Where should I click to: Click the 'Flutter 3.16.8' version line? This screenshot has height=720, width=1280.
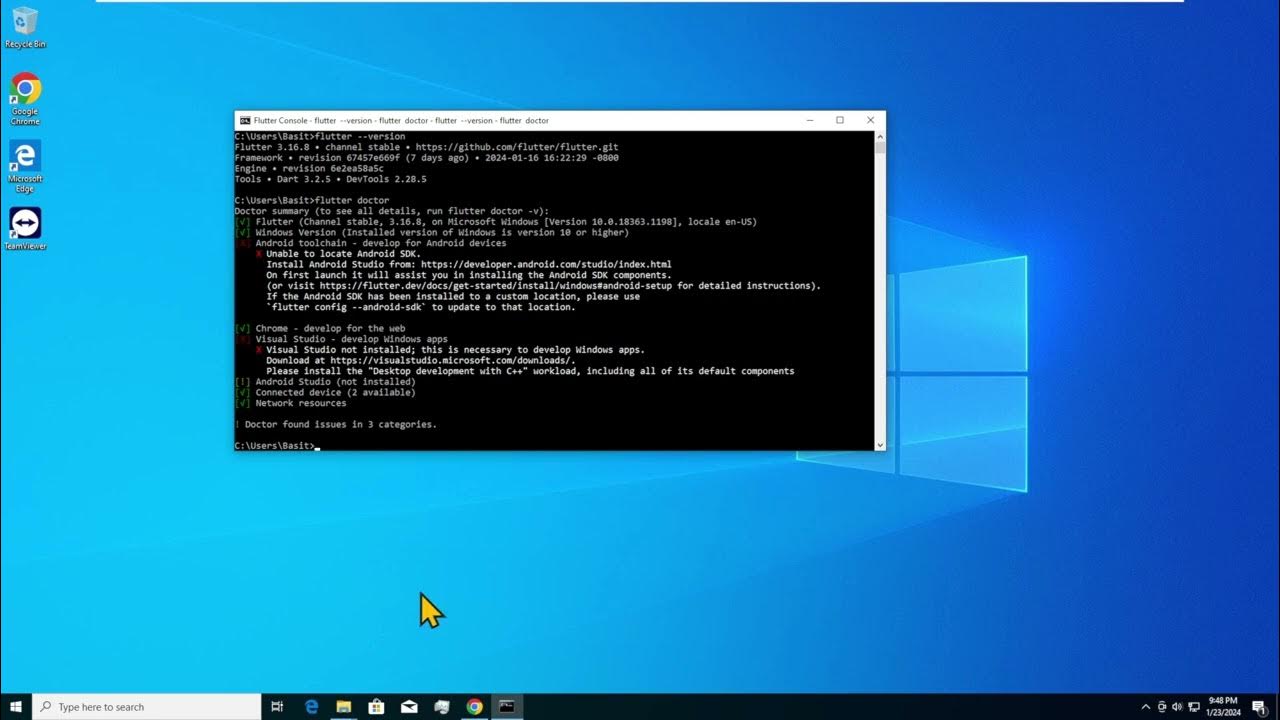tap(426, 147)
